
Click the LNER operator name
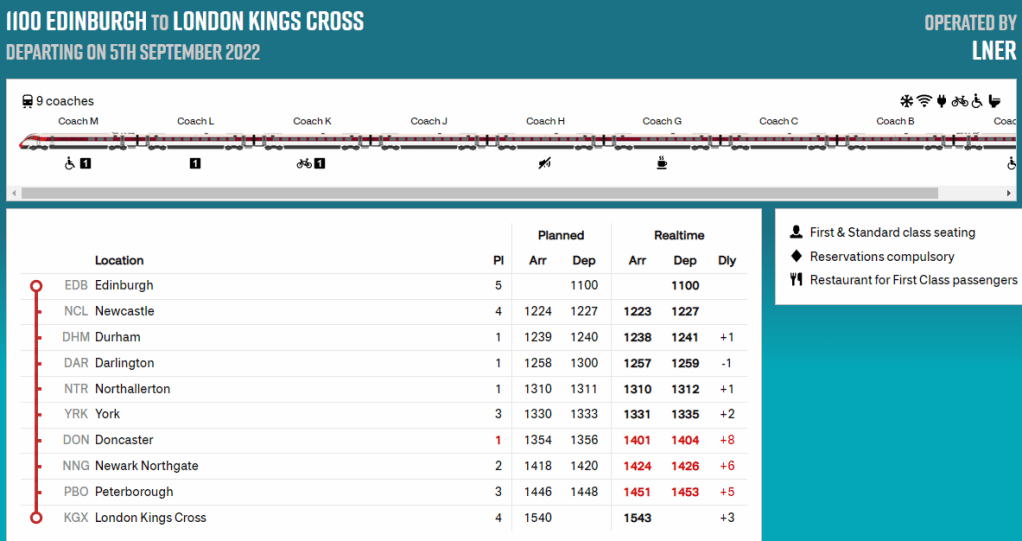click(994, 50)
